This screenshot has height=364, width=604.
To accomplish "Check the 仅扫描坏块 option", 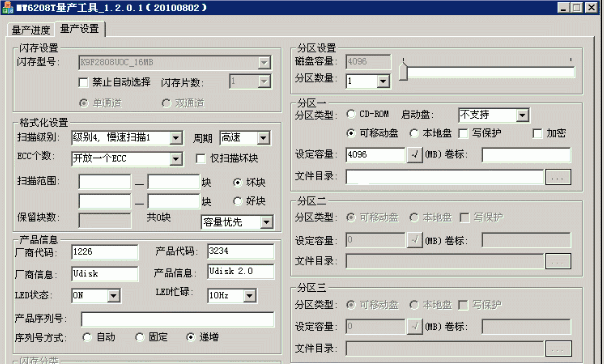I will [201, 159].
